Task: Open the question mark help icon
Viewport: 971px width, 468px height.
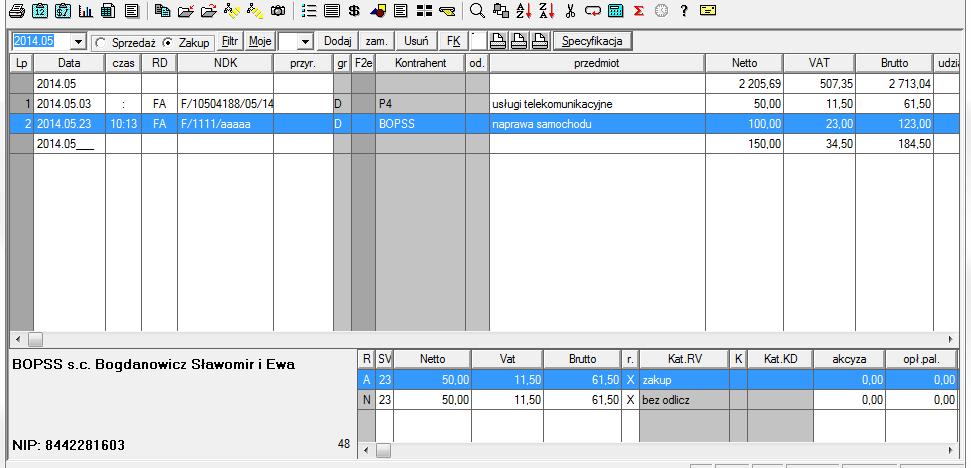Action: tap(684, 11)
